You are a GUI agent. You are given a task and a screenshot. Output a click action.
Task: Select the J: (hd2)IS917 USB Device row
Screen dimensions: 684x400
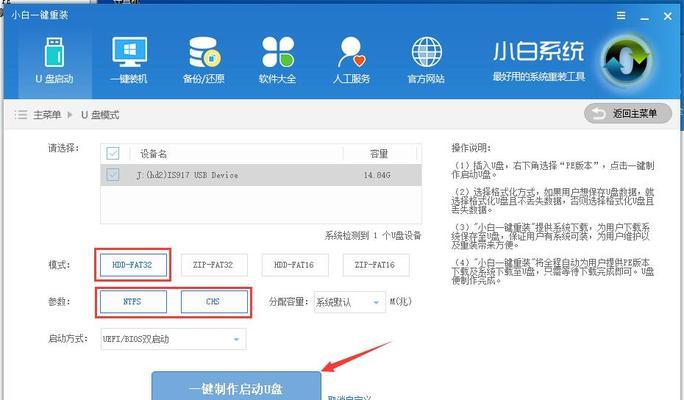[261, 175]
